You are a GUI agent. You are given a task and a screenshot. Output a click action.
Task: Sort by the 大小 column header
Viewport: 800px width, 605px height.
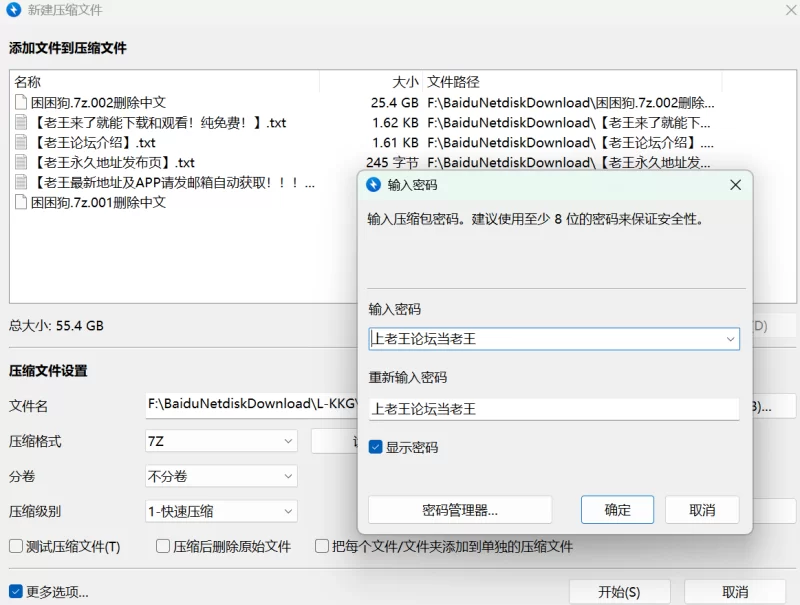tap(405, 82)
